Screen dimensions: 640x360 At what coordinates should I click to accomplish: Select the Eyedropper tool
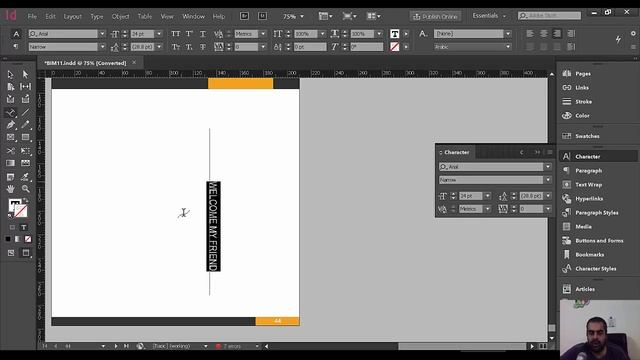click(25, 176)
